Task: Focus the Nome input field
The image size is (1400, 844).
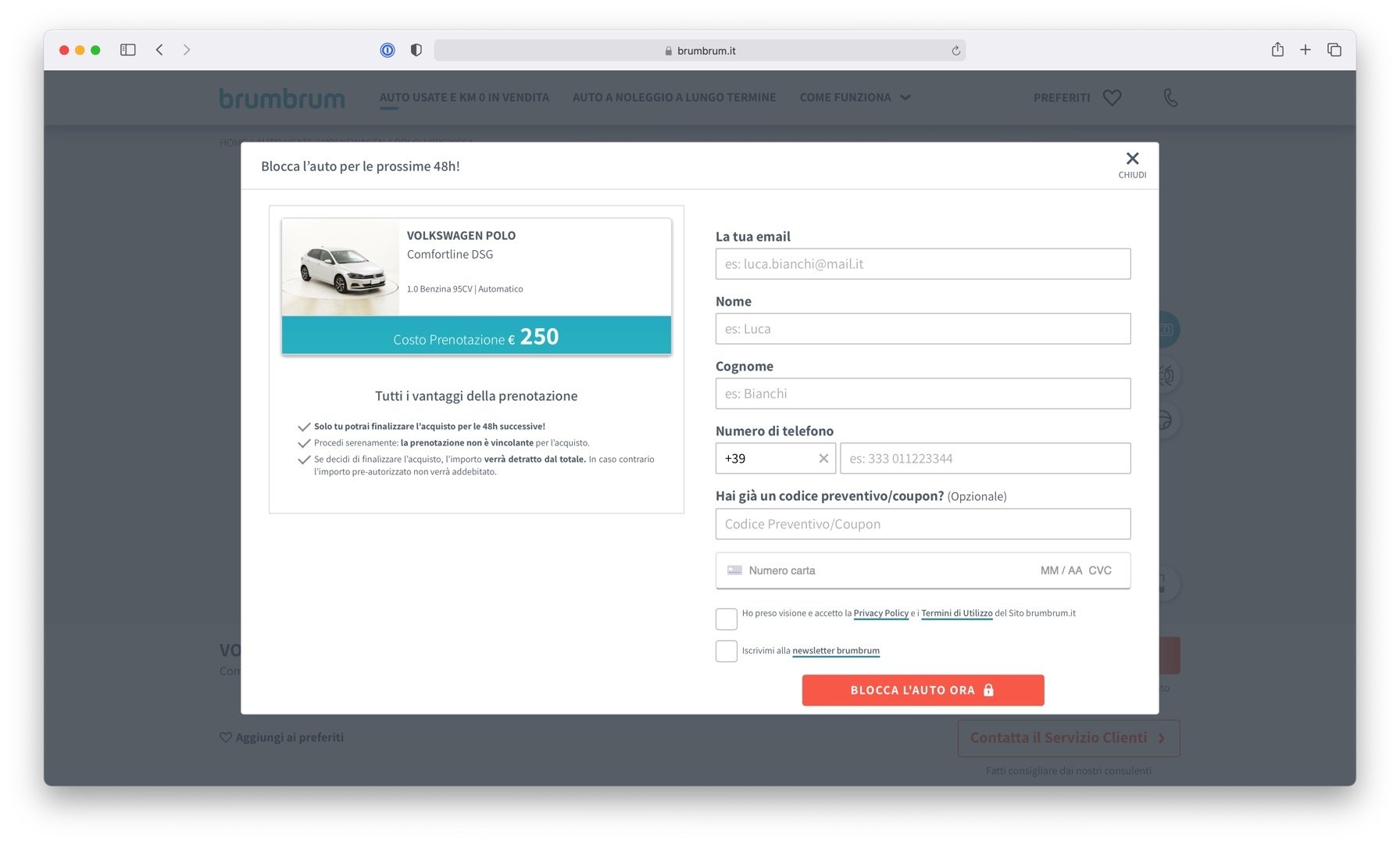Action: pyautogui.click(x=923, y=329)
